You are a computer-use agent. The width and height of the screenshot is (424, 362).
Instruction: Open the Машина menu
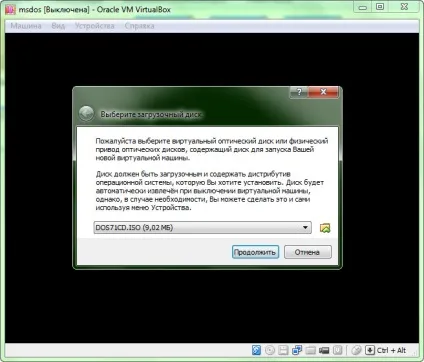(26, 26)
